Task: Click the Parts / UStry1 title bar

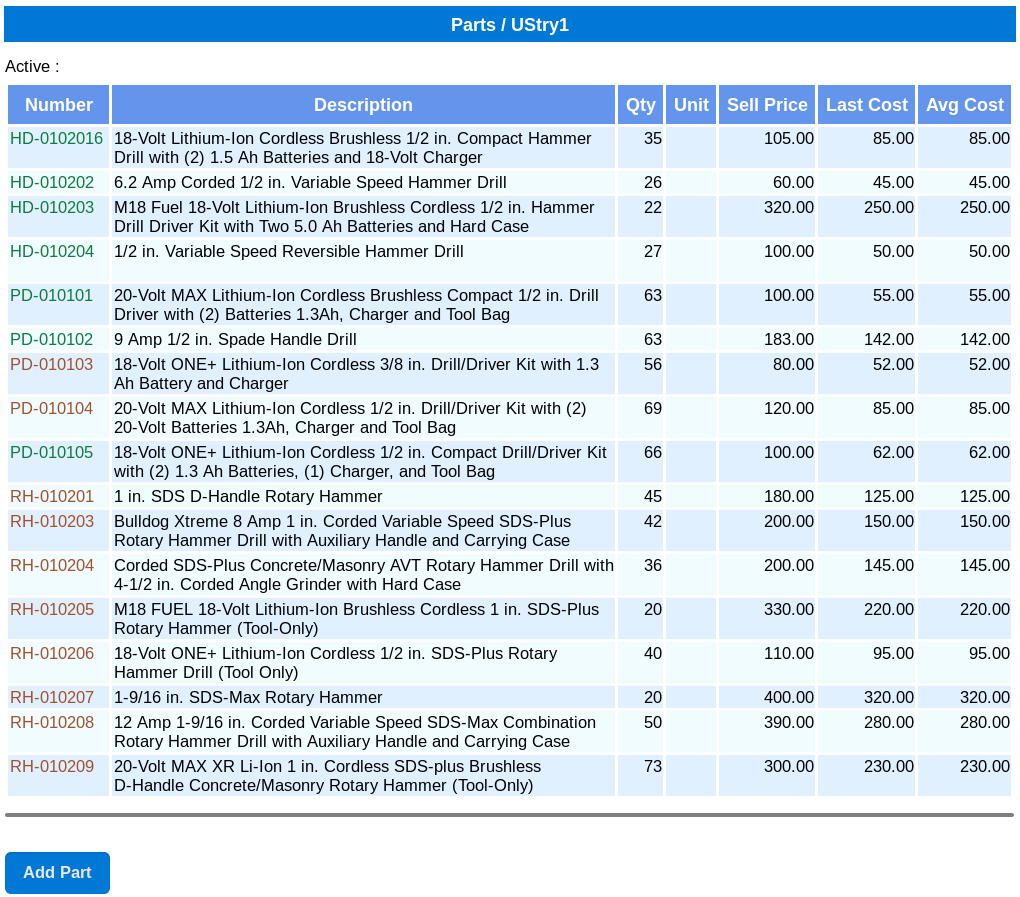Action: pyautogui.click(x=510, y=25)
